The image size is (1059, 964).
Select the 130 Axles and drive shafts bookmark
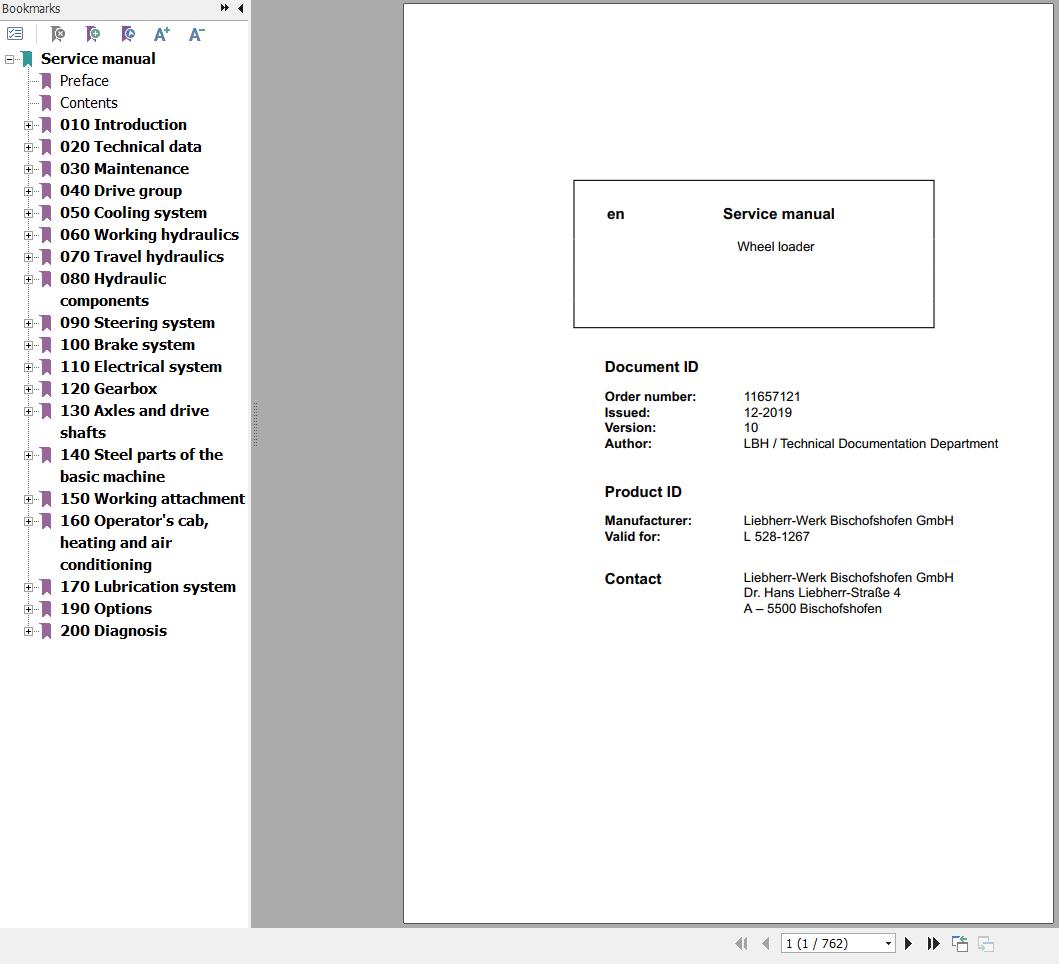(x=134, y=422)
